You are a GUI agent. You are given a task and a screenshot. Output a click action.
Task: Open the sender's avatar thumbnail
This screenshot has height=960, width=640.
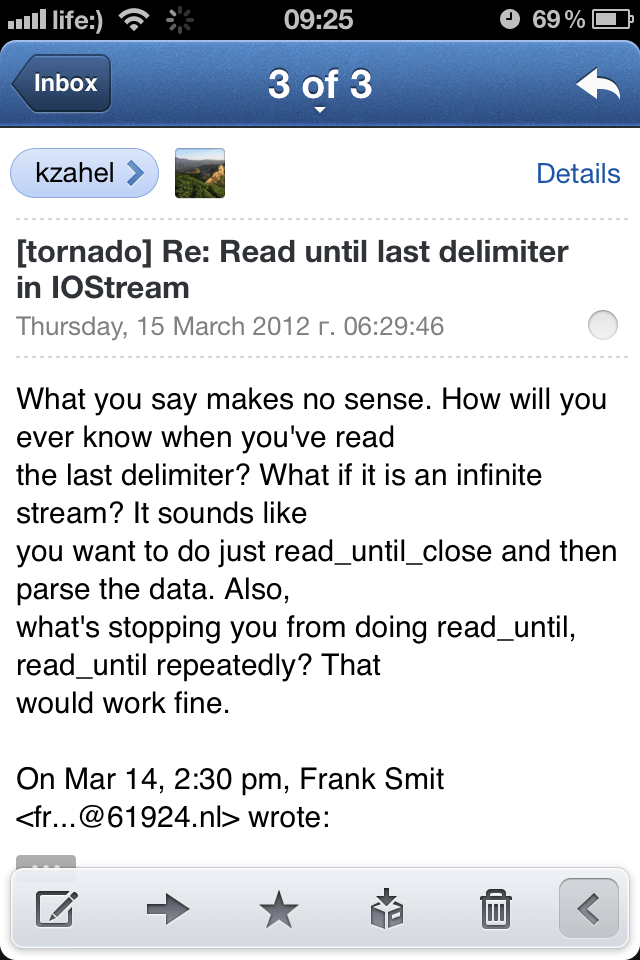tap(200, 173)
